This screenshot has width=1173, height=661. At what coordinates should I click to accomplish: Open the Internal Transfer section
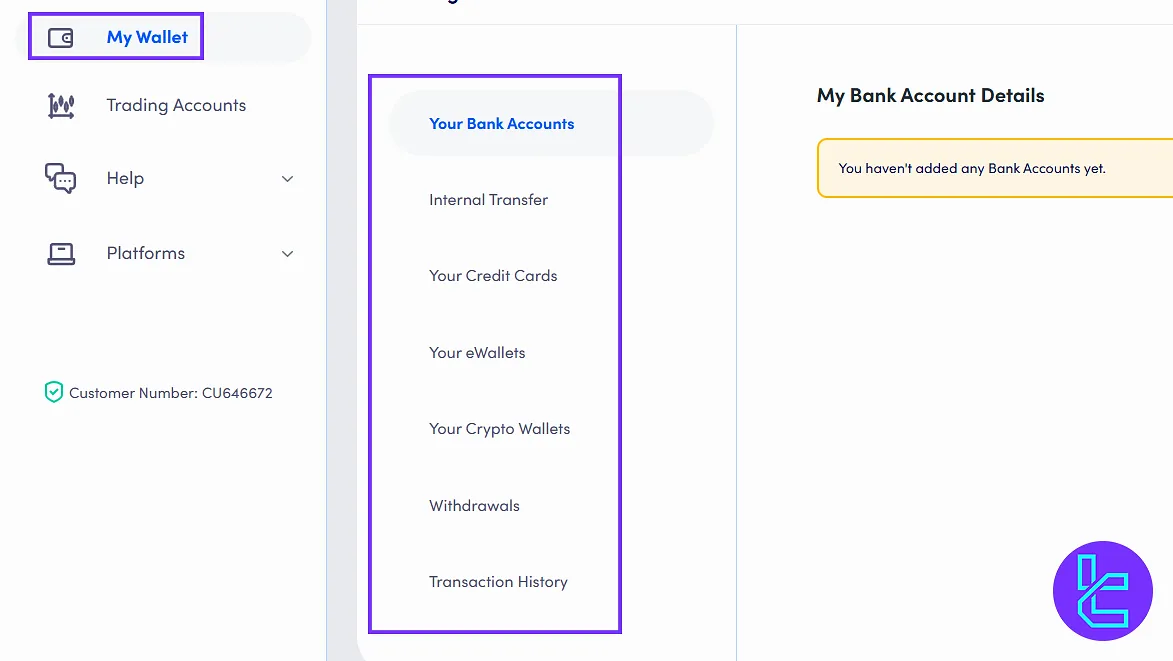pos(488,200)
